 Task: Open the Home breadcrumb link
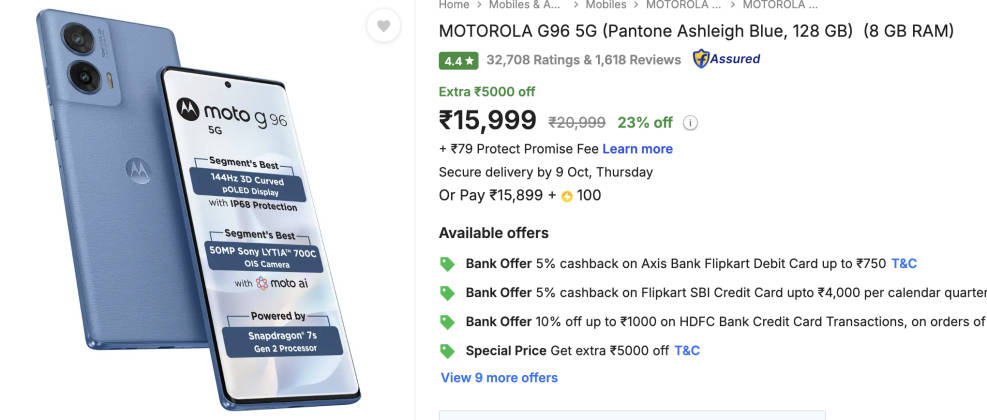point(454,5)
